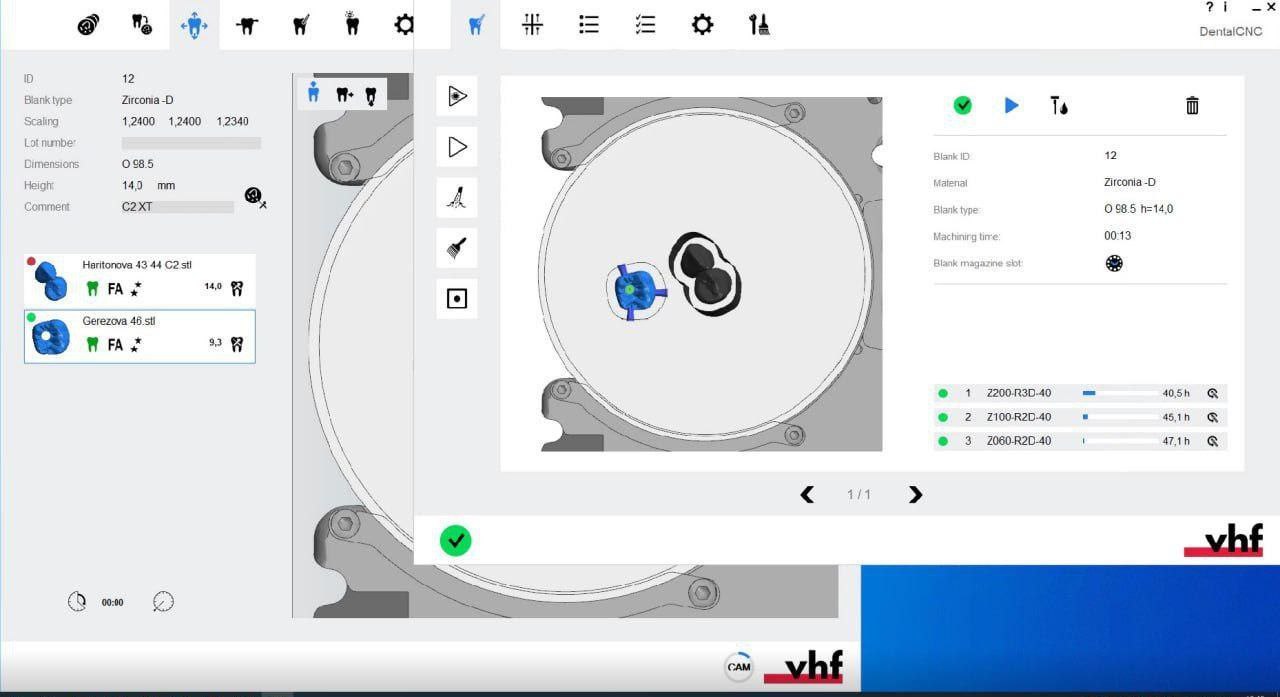The height and width of the screenshot is (697, 1280).
Task: Select the spindle drilling icon in sidebar
Action: 457,197
